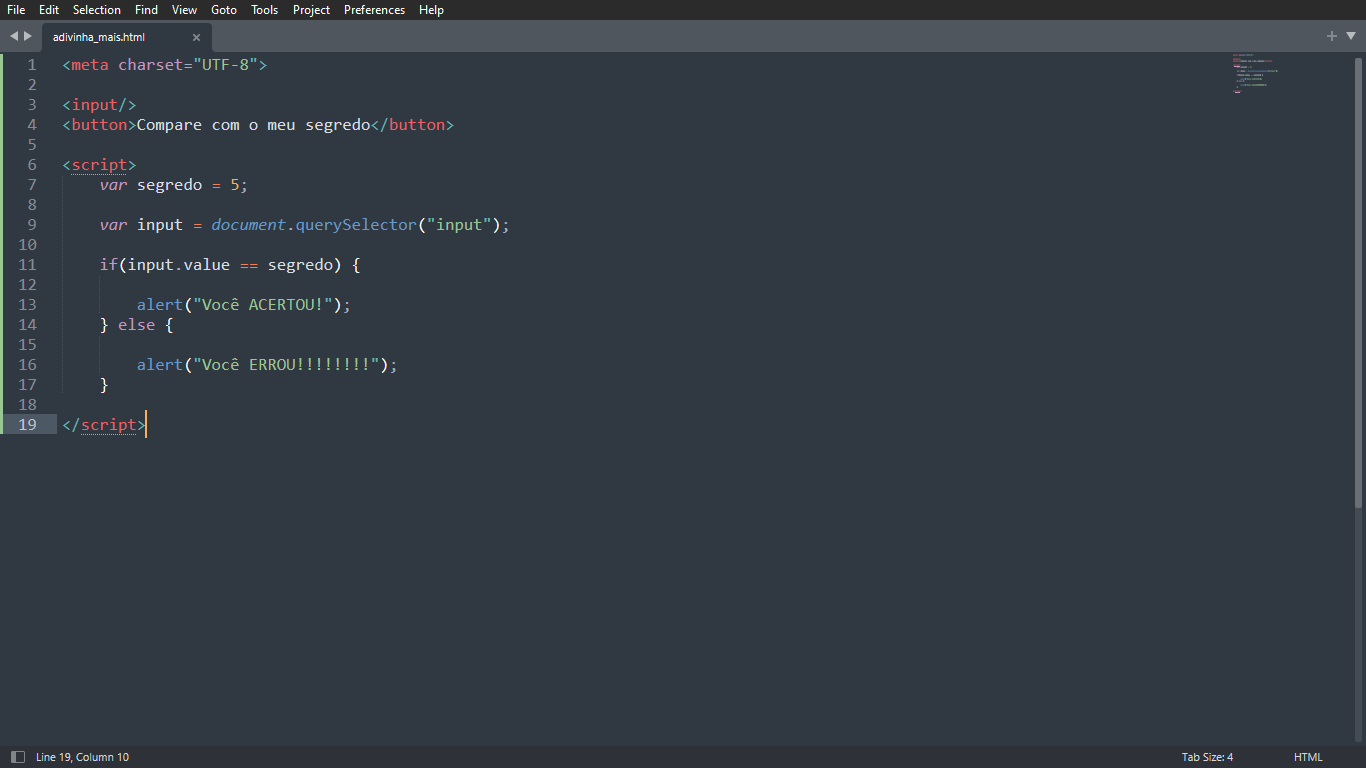Viewport: 1366px width, 768px height.
Task: Click "Você ACERTOU!" alert string
Action: [x=263, y=305]
